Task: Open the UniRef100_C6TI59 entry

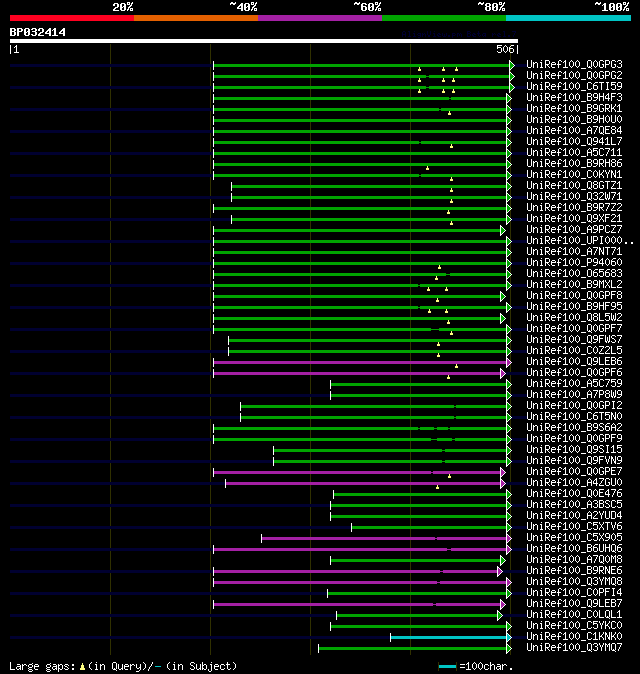Action: tap(574, 86)
